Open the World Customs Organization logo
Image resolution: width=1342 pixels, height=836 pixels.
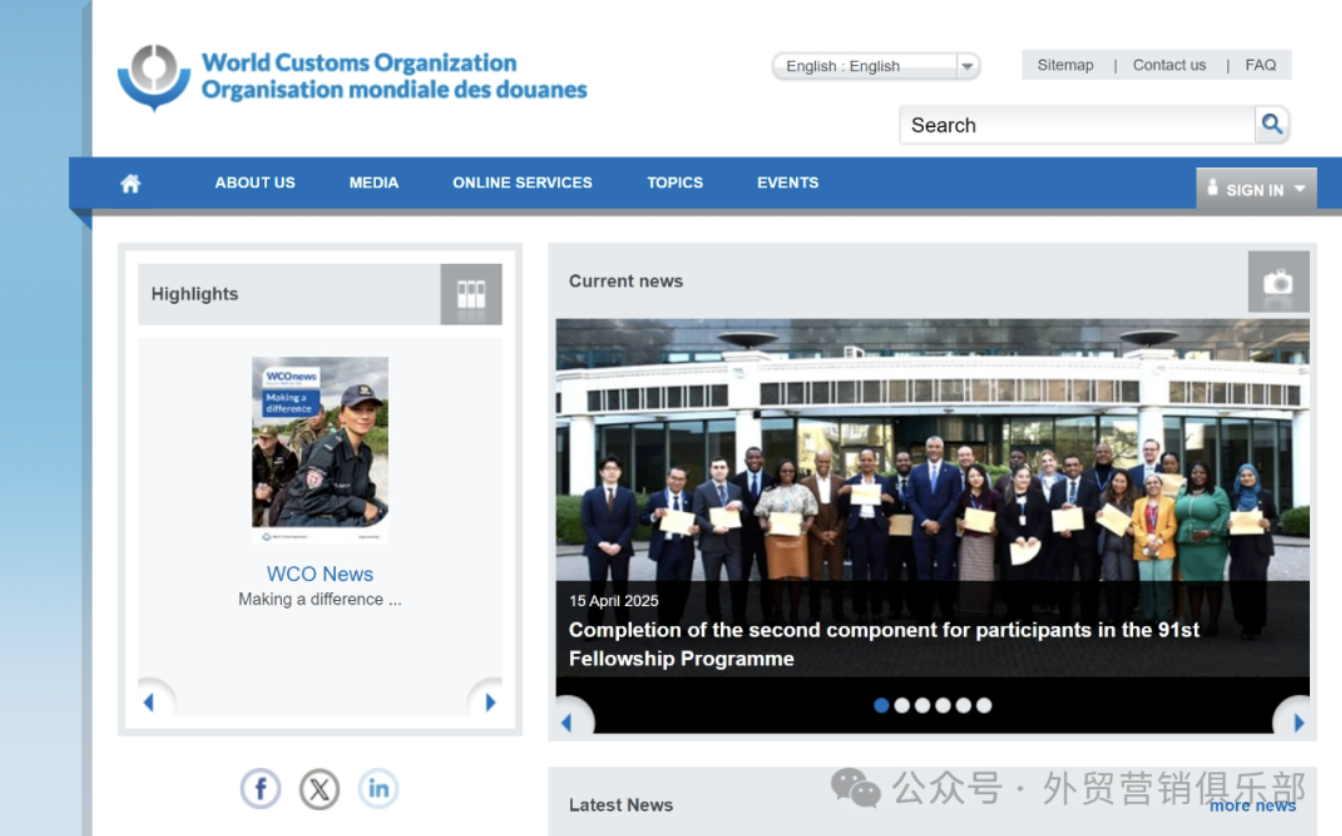[352, 77]
